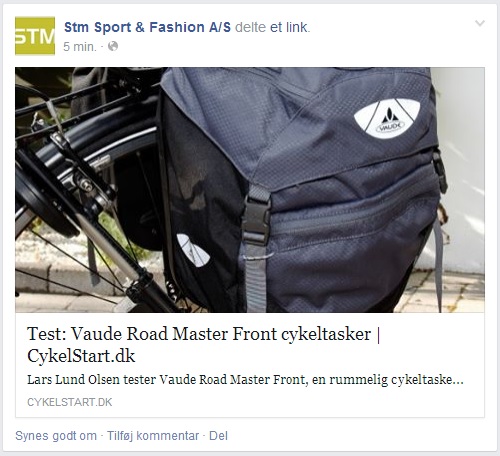
Task: Open the Vaude bag article image
Action: click(x=250, y=190)
